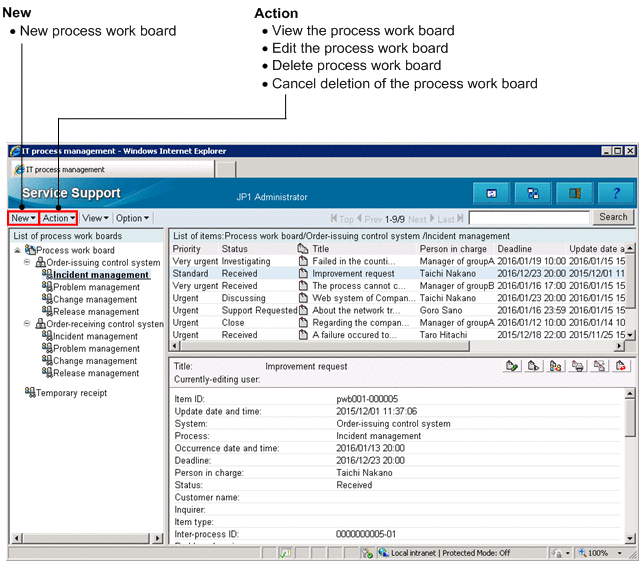Select Problem management under Order-issuing control system
Screen dimensions: 643x565
[96, 287]
